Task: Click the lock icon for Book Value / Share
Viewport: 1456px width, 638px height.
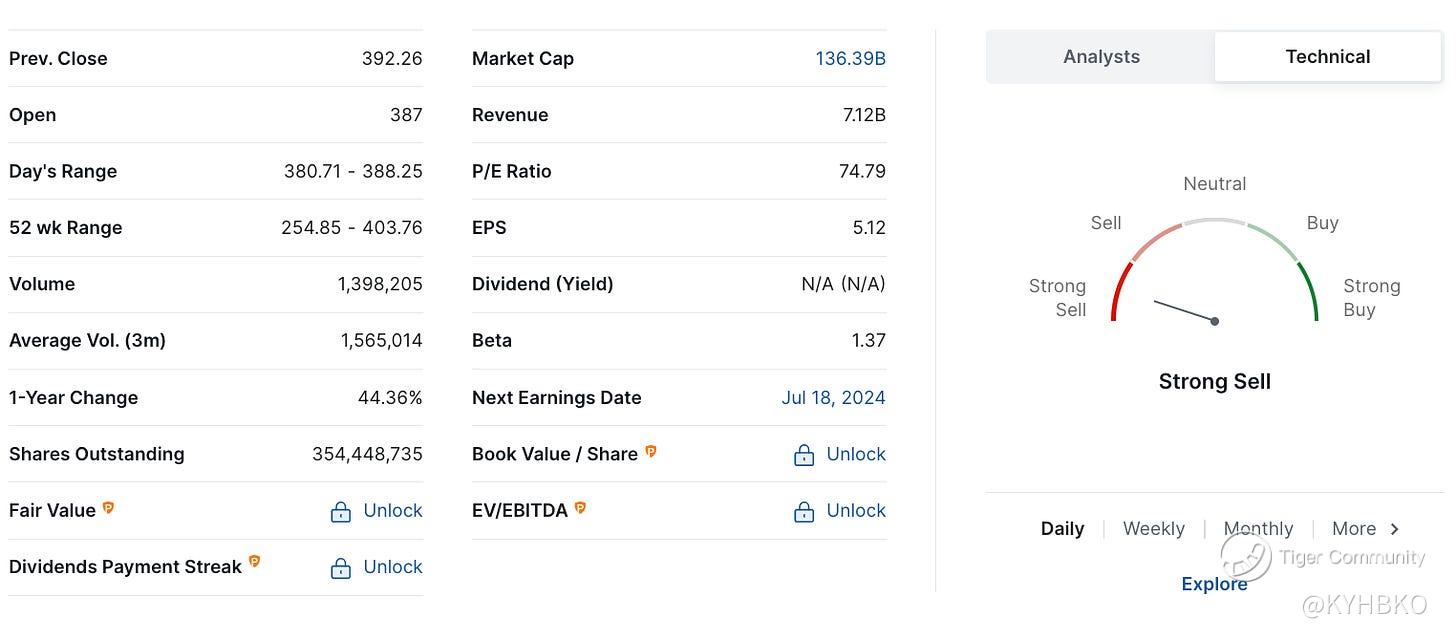Action: 804,455
